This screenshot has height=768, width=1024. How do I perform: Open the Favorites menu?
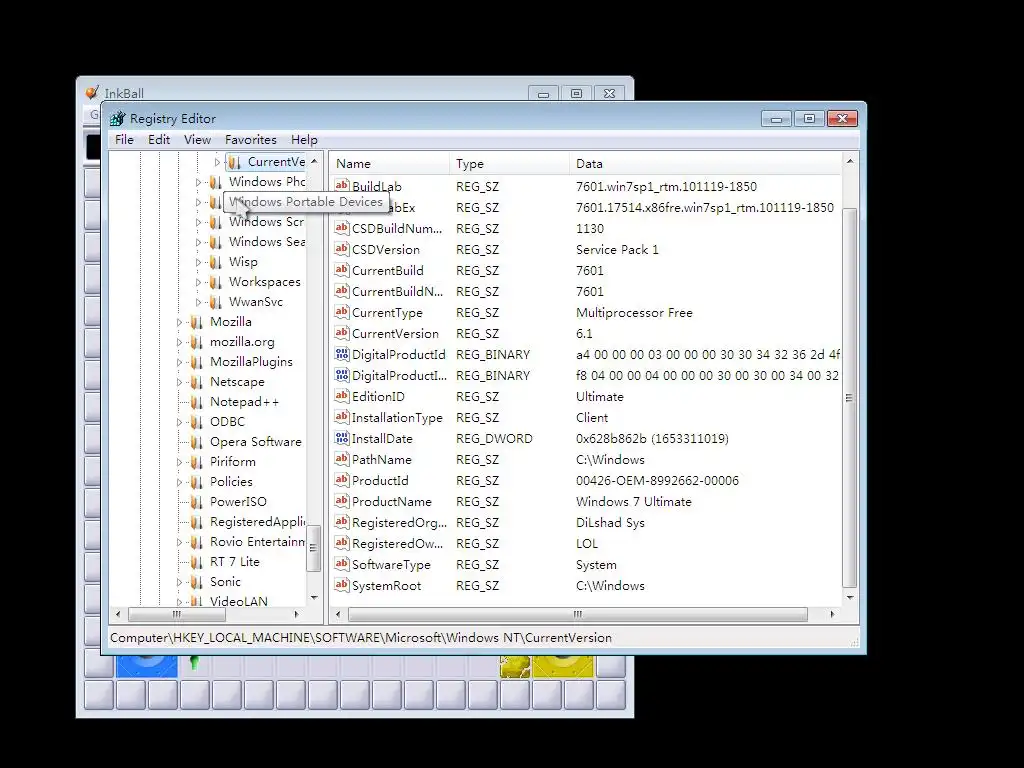point(251,139)
